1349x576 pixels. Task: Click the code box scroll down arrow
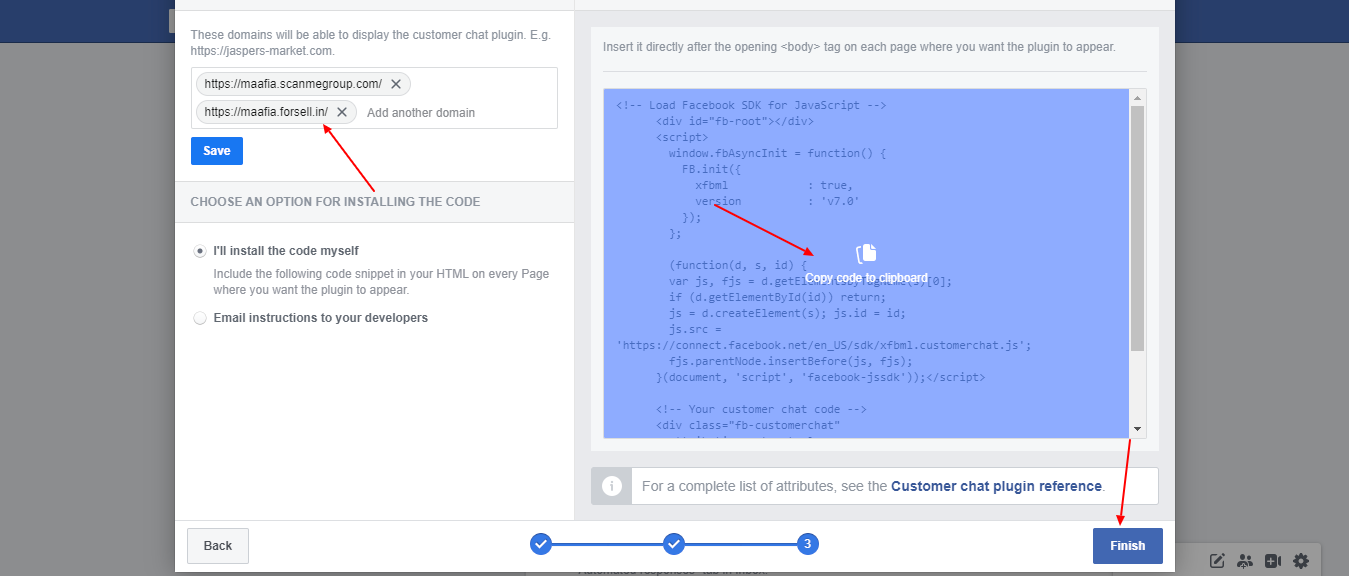coord(1138,429)
